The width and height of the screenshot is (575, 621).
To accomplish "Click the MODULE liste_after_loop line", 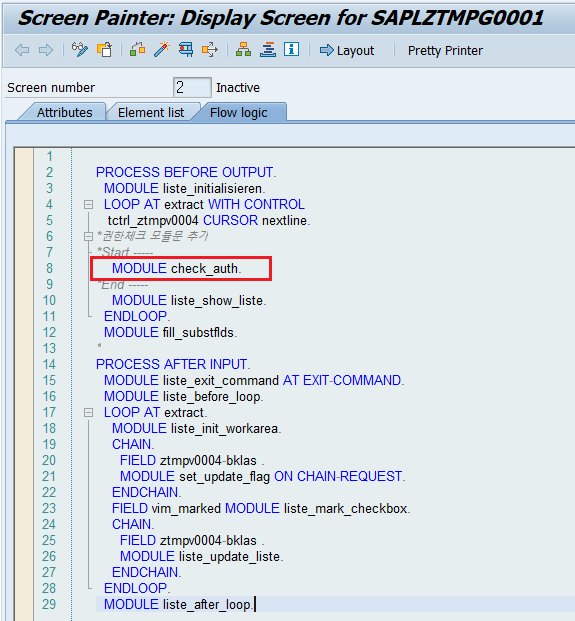I will click(x=179, y=605).
